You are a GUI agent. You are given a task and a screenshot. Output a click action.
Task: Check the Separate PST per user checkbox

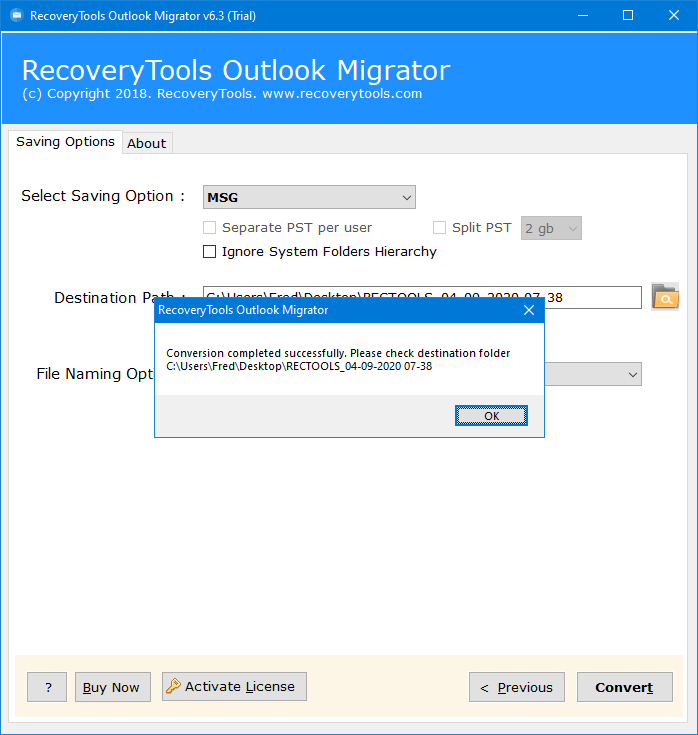tap(210, 228)
